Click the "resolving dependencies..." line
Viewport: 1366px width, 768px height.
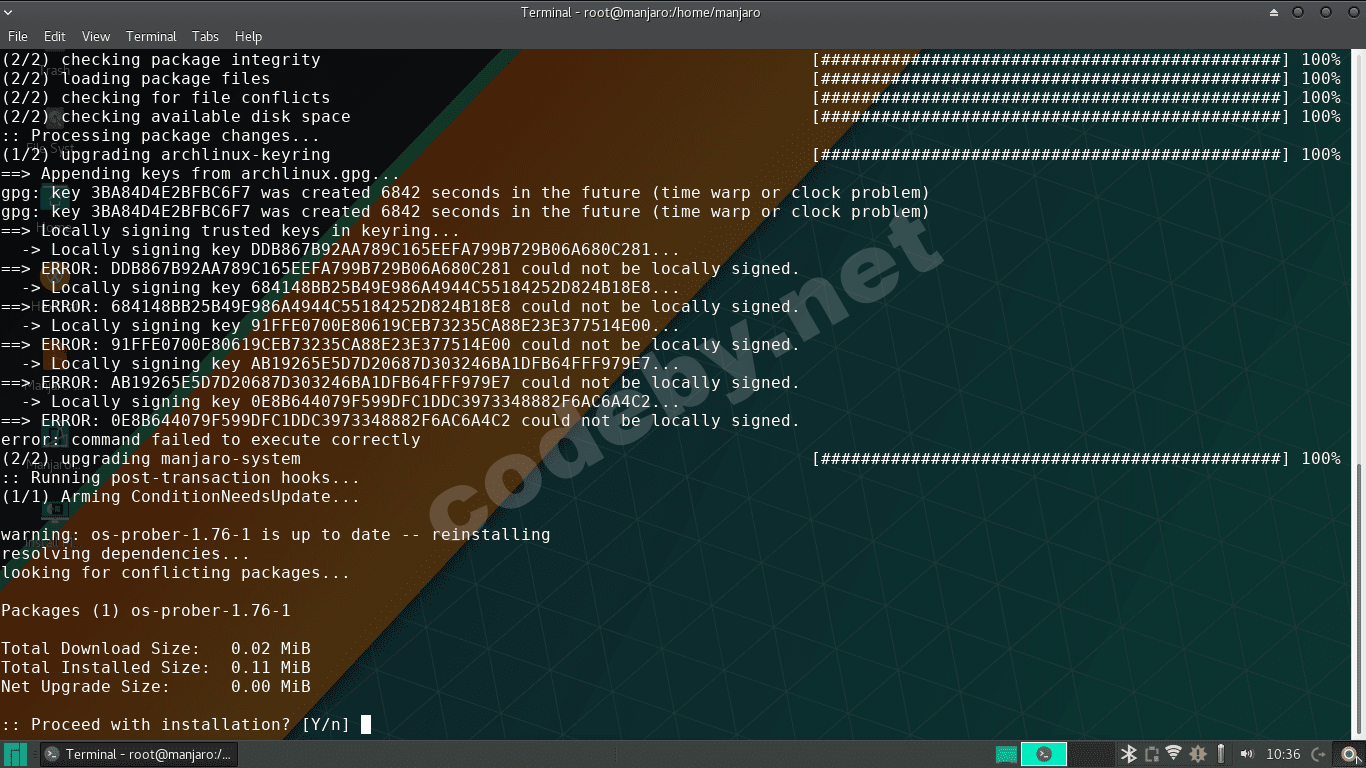click(x=126, y=553)
